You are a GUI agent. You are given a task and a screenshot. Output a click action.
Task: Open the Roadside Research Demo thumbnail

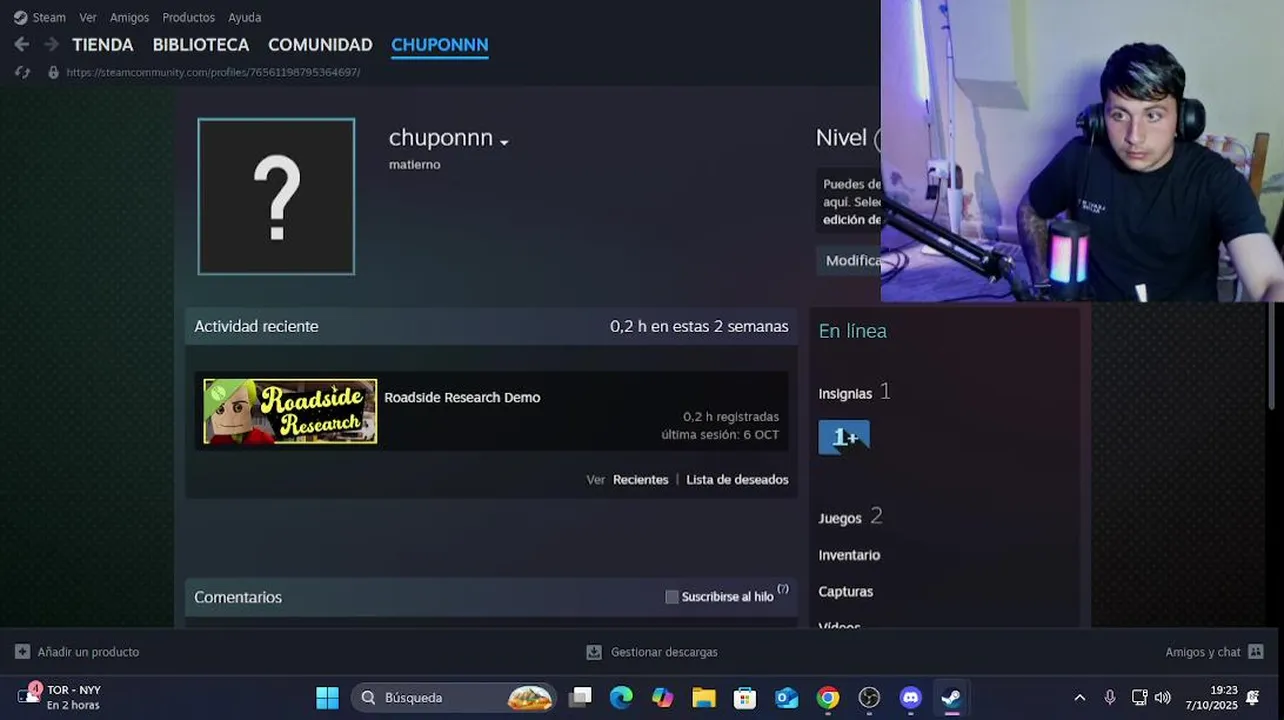click(x=290, y=411)
